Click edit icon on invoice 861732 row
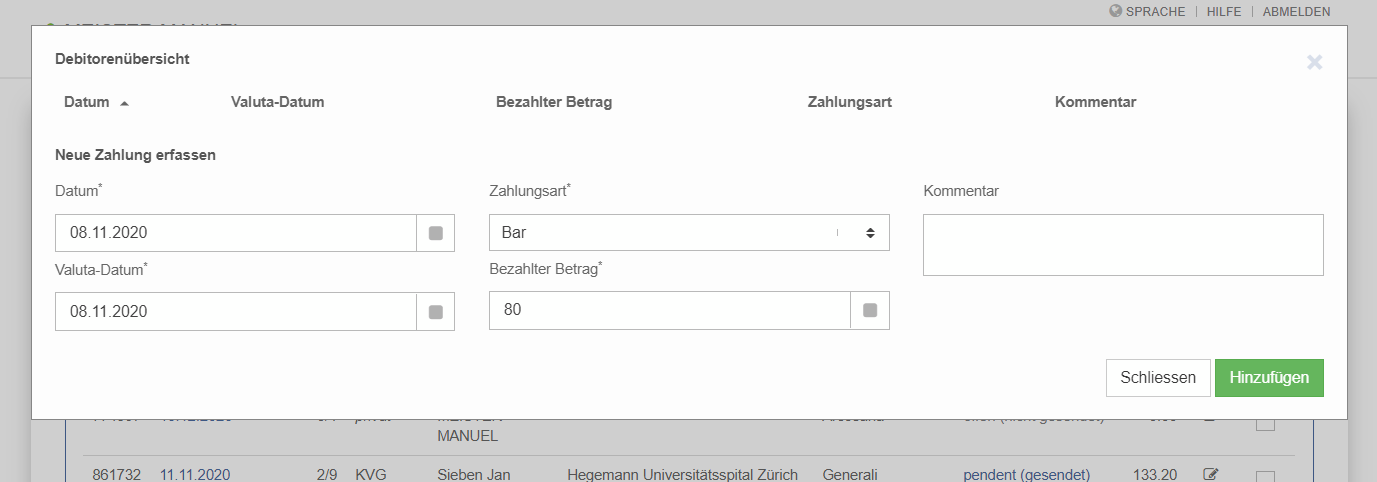The height and width of the screenshot is (482, 1377). coord(1211,474)
